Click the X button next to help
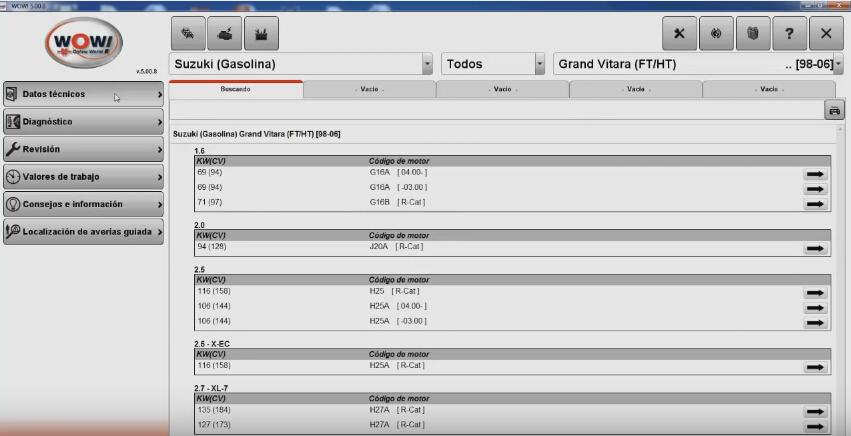 click(x=826, y=34)
